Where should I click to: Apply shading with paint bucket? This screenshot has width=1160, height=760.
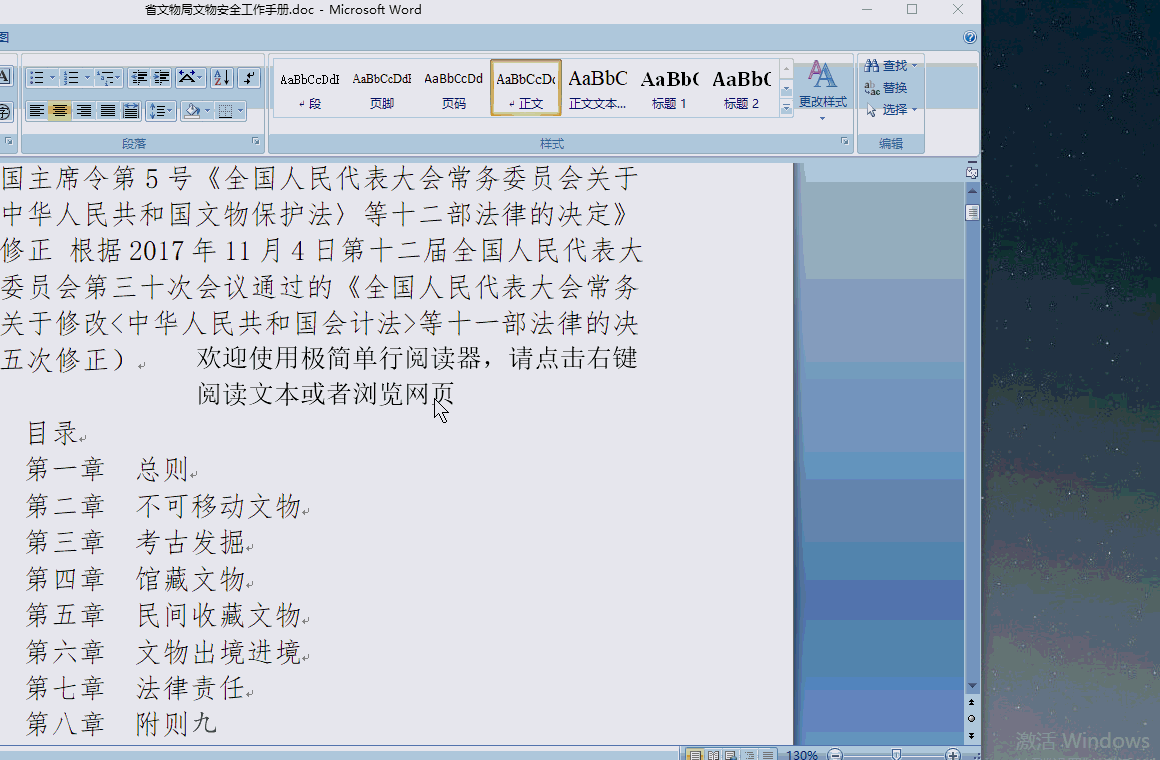[192, 111]
